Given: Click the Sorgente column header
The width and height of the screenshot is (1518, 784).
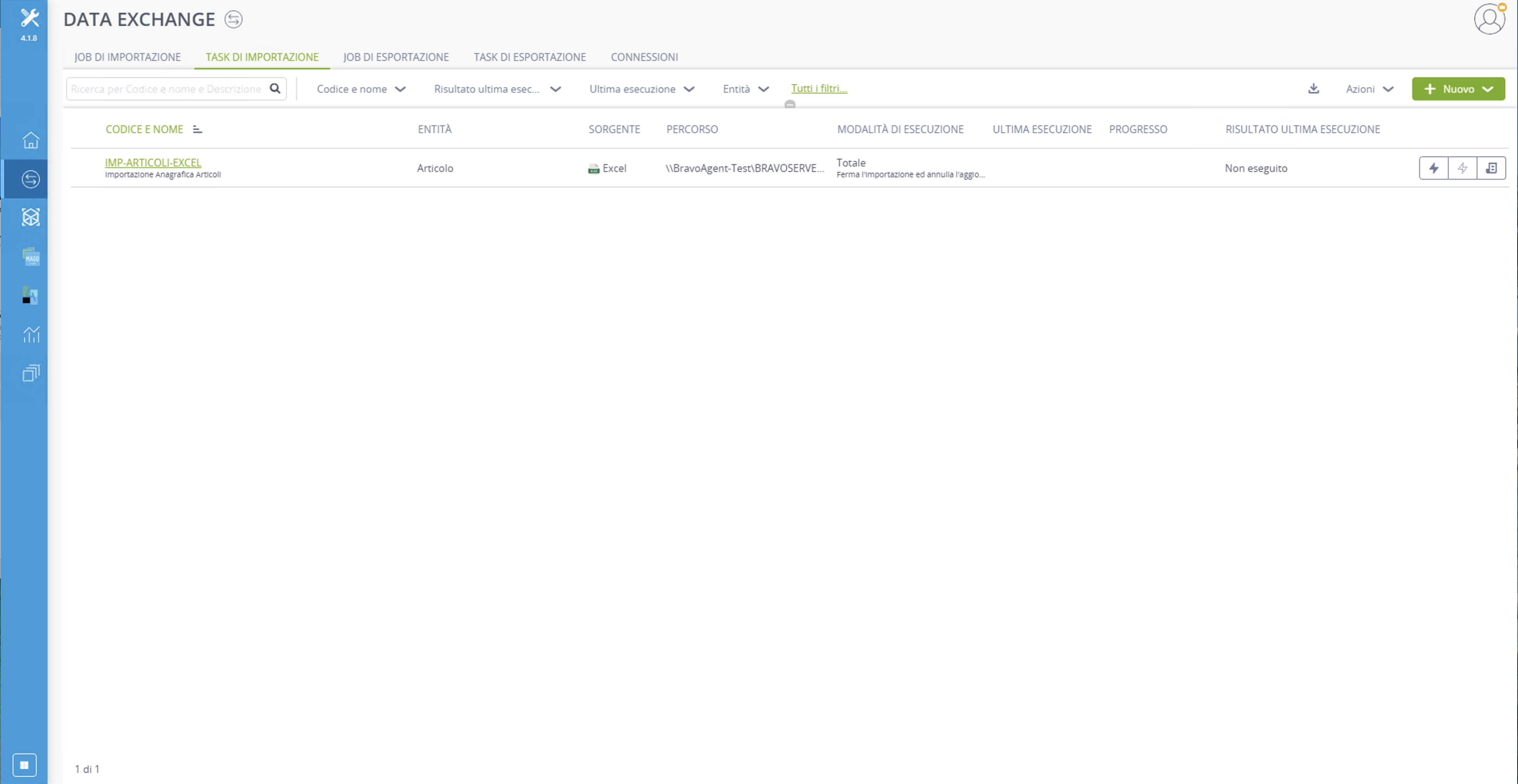Looking at the screenshot, I should 614,129.
